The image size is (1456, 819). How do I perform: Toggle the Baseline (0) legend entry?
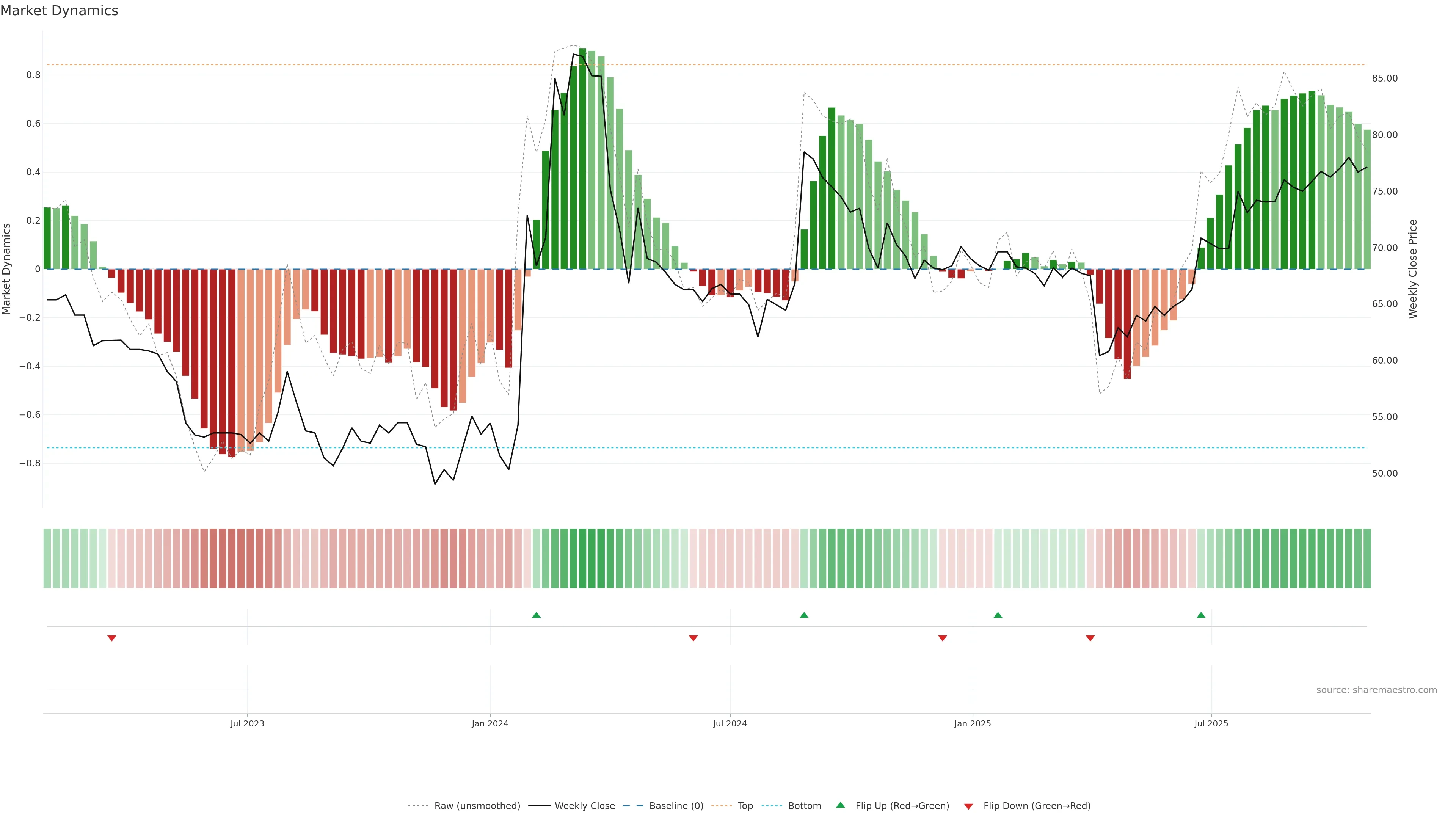coord(676,806)
